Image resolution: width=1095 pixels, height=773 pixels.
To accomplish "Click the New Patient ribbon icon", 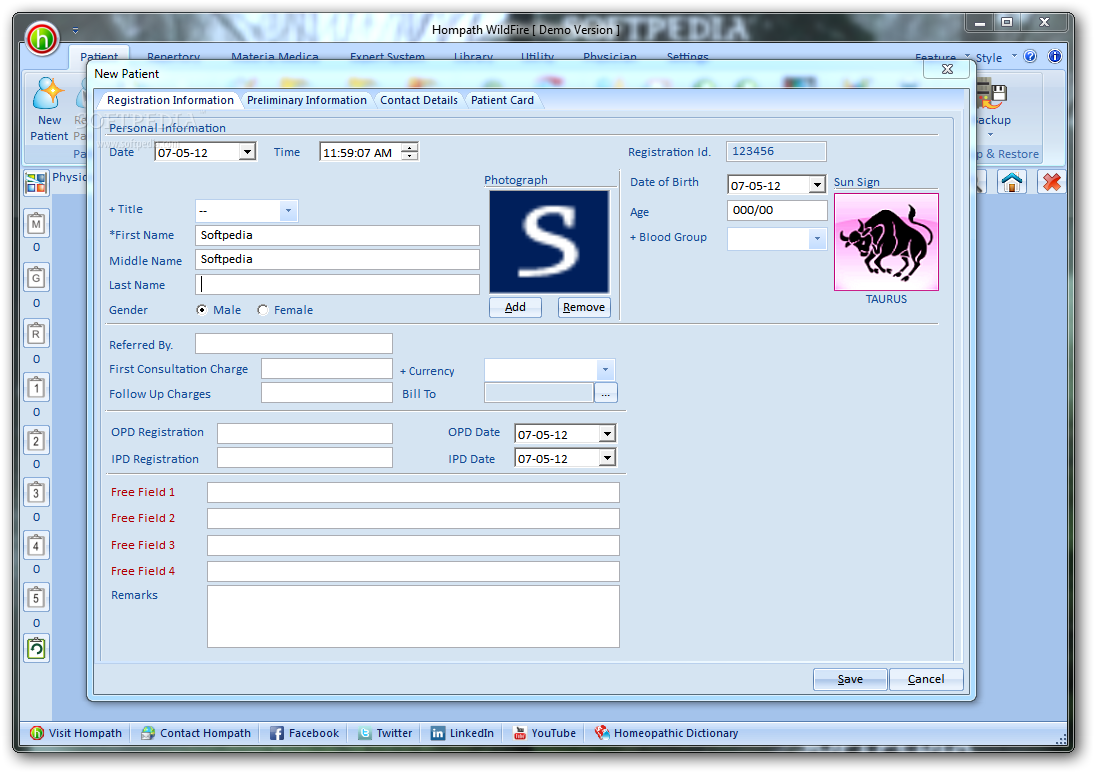I will pyautogui.click(x=48, y=109).
